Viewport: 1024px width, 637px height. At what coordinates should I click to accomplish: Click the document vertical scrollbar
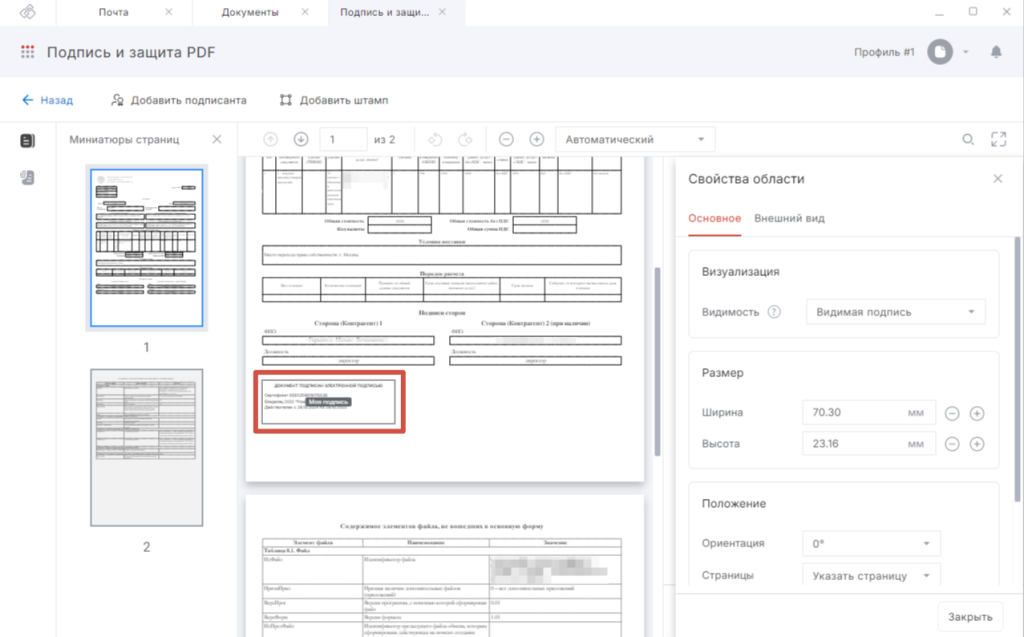click(x=657, y=361)
